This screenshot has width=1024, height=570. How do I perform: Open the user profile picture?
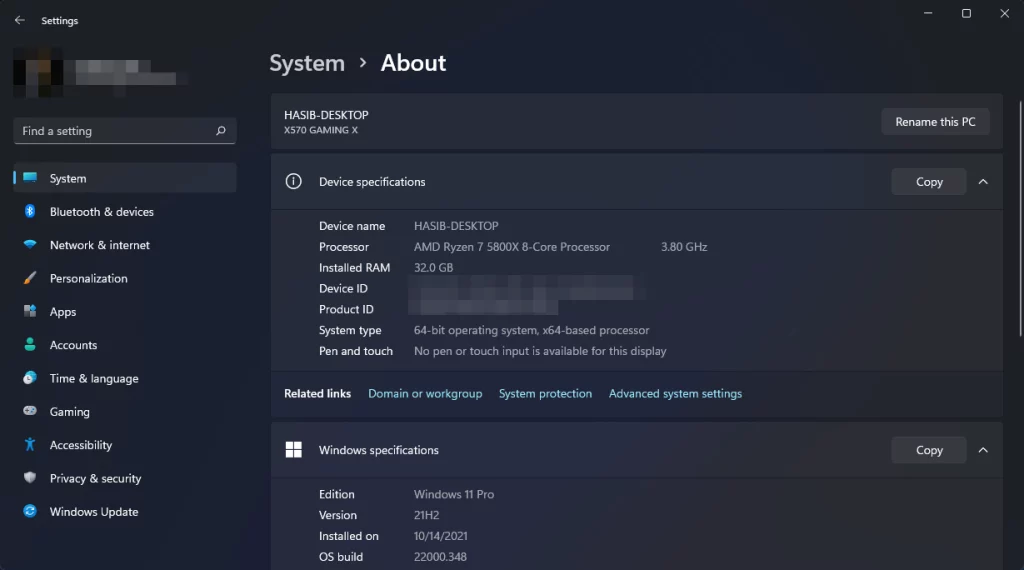coord(38,72)
